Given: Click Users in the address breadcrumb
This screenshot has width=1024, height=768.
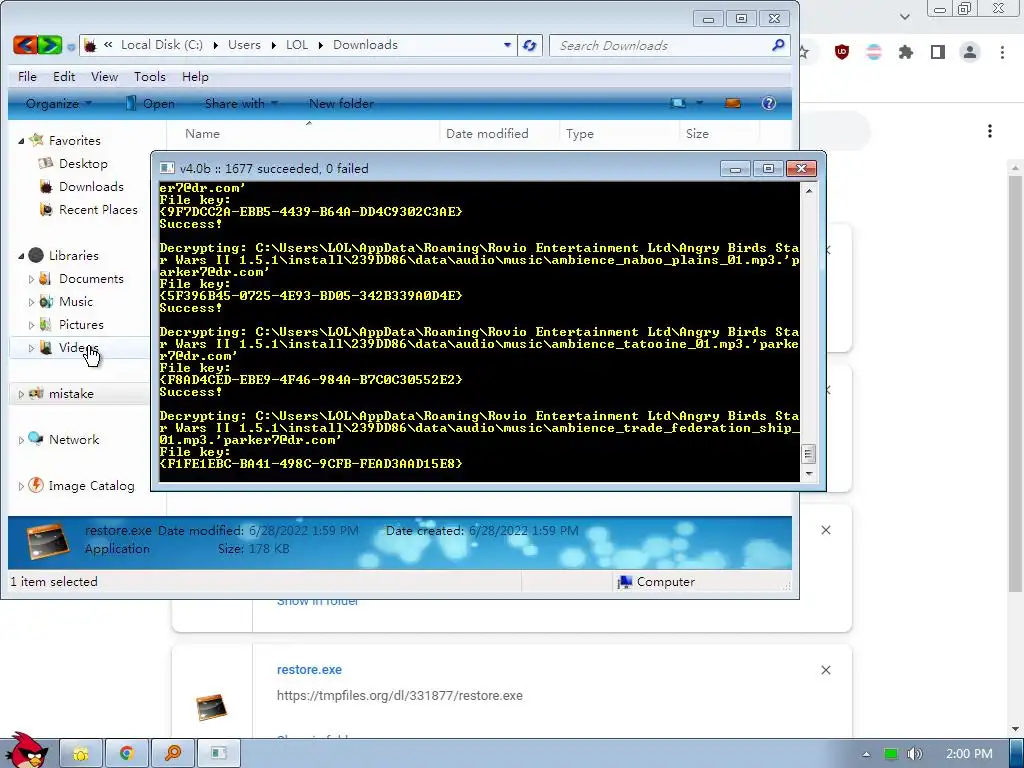Looking at the screenshot, I should click(244, 45).
